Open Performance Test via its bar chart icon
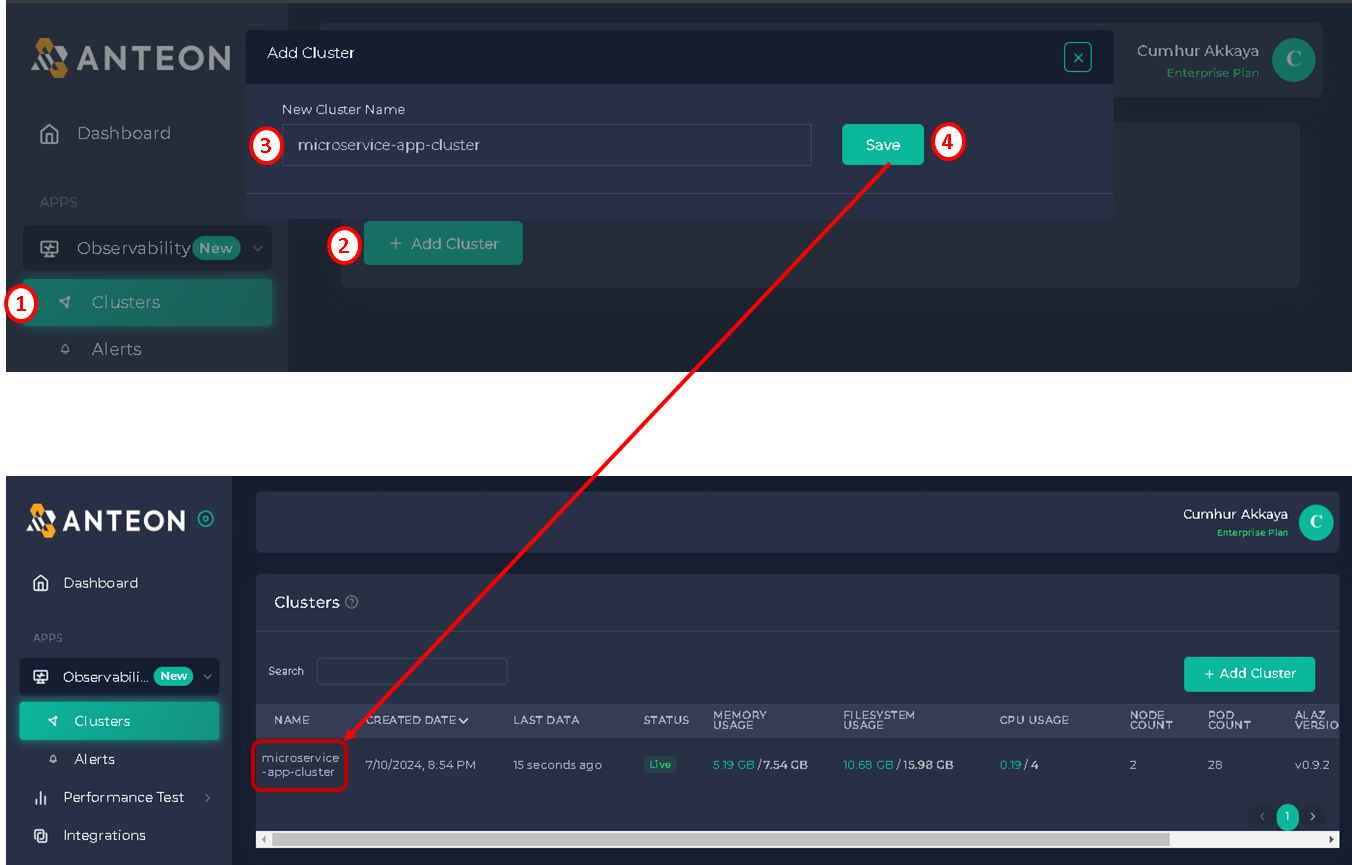 point(41,797)
